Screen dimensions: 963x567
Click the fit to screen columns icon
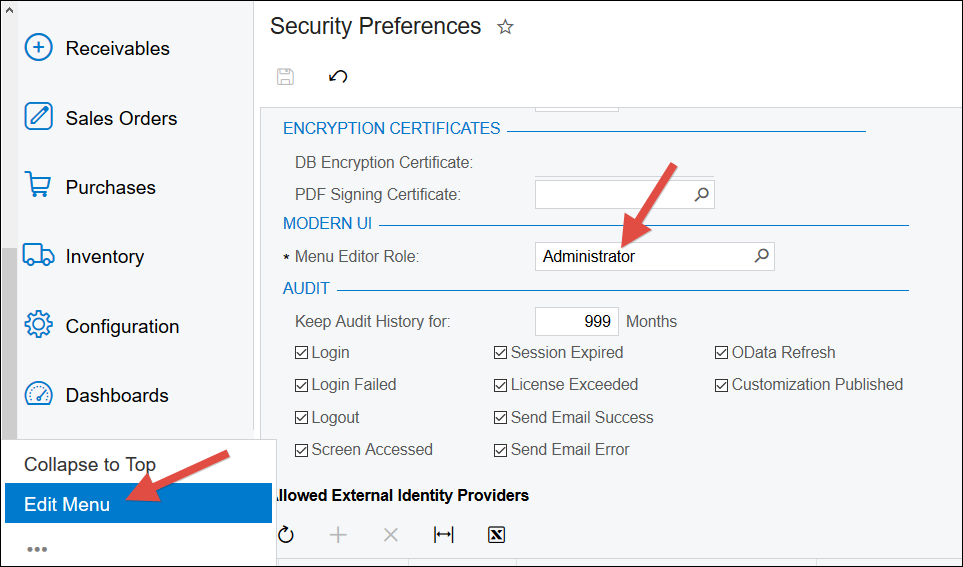point(443,534)
